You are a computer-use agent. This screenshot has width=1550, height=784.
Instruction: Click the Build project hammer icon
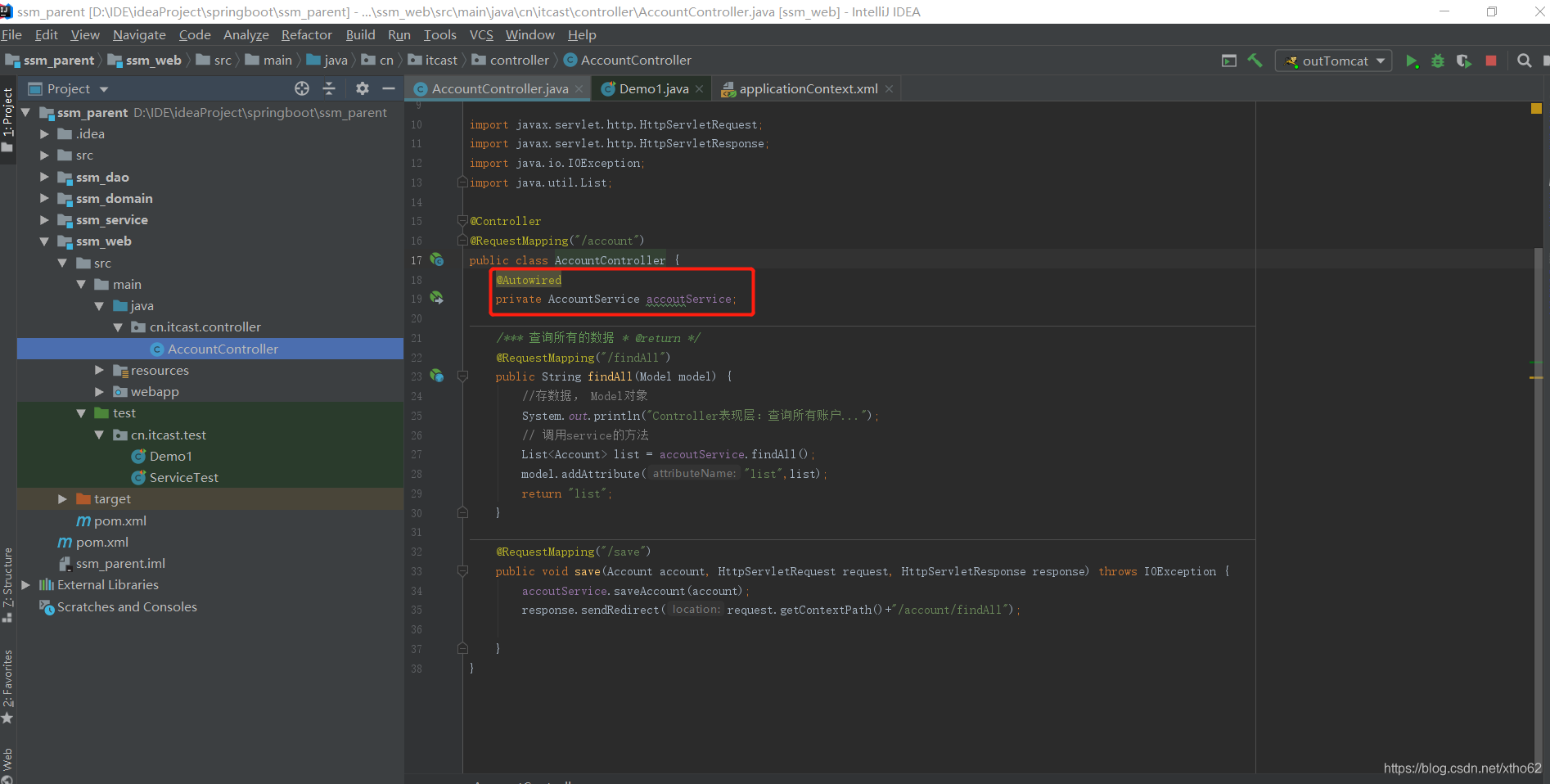[1255, 61]
